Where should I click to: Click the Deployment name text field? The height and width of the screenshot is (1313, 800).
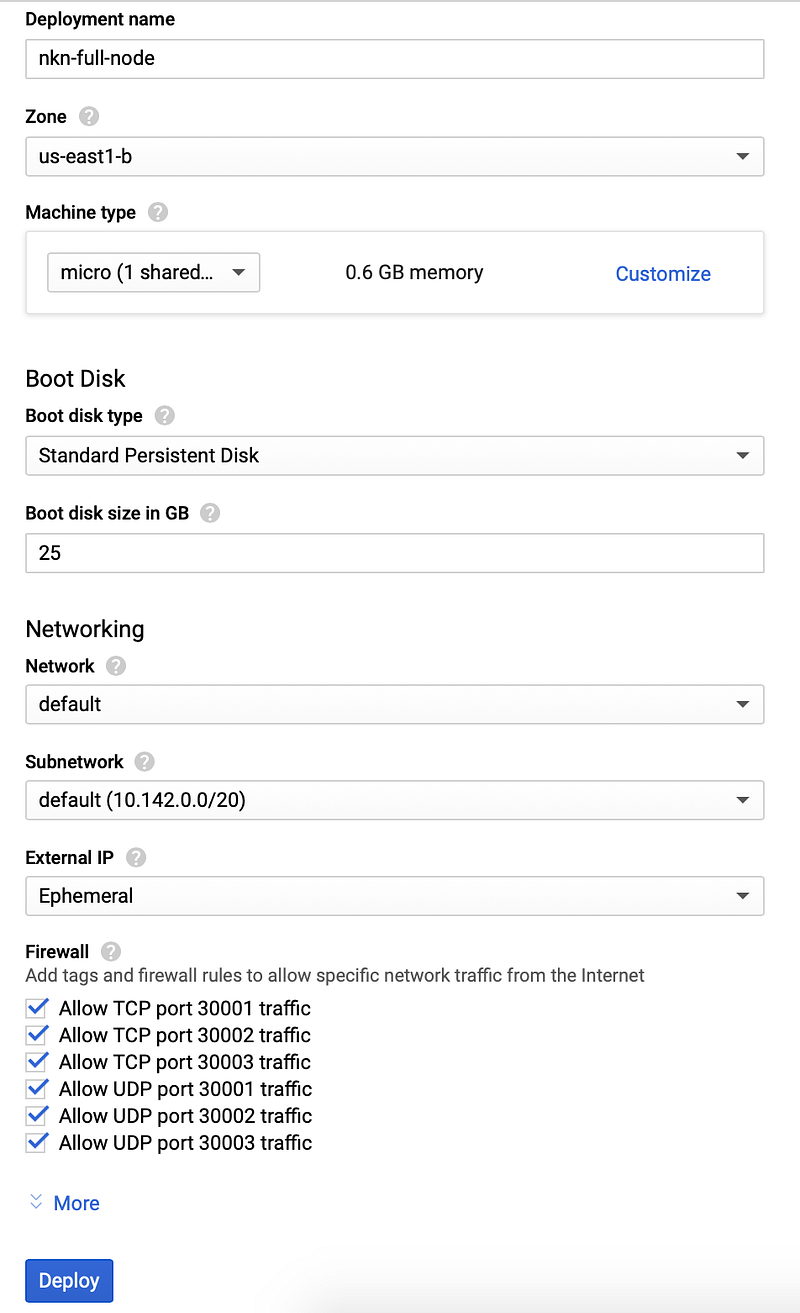click(x=394, y=58)
